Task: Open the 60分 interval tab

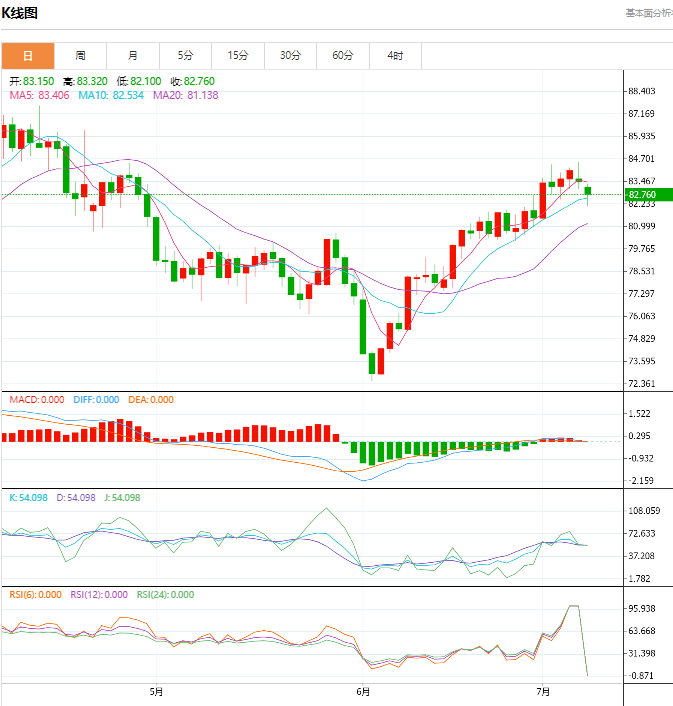Action: pos(343,56)
